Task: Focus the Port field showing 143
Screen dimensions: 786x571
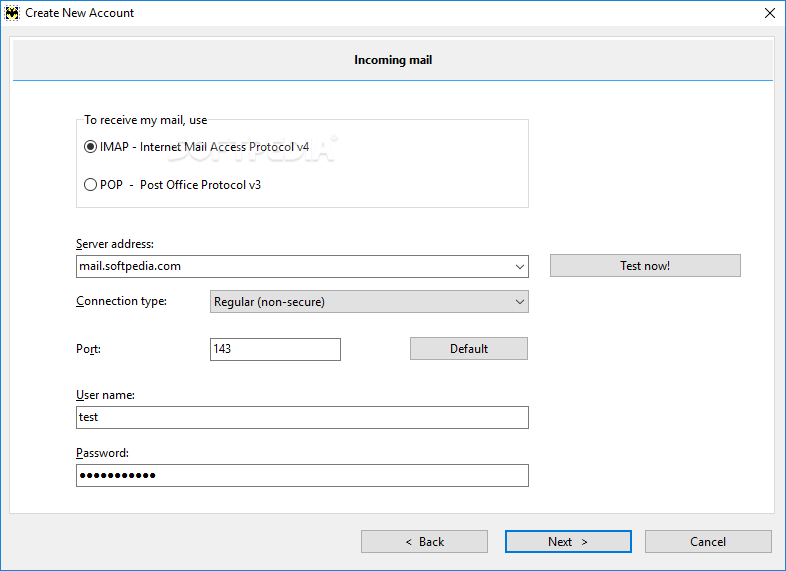Action: tap(275, 349)
